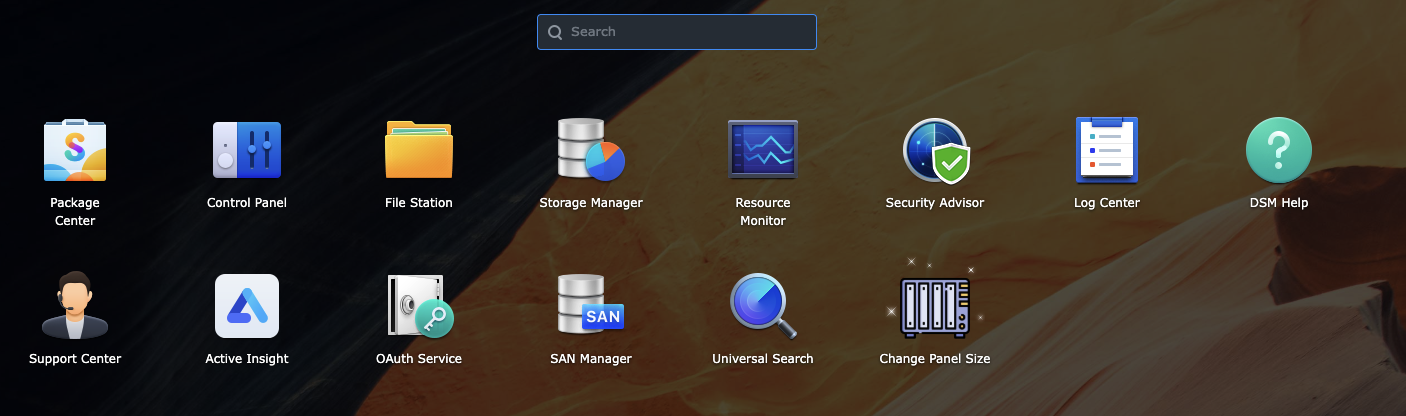This screenshot has width=1406, height=416.
Task: Click the "DSM Help" label text
Action: point(1279,203)
